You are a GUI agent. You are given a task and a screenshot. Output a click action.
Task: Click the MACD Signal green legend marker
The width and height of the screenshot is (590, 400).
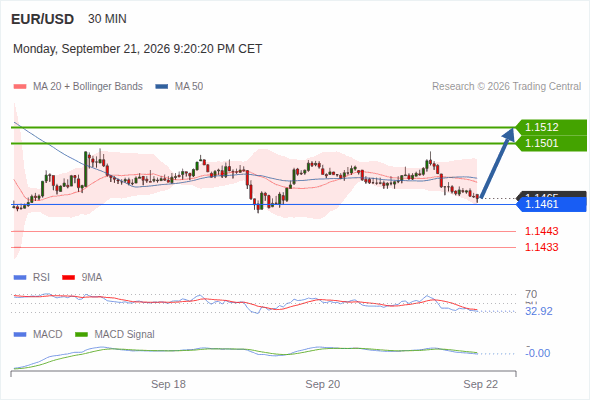(81, 335)
